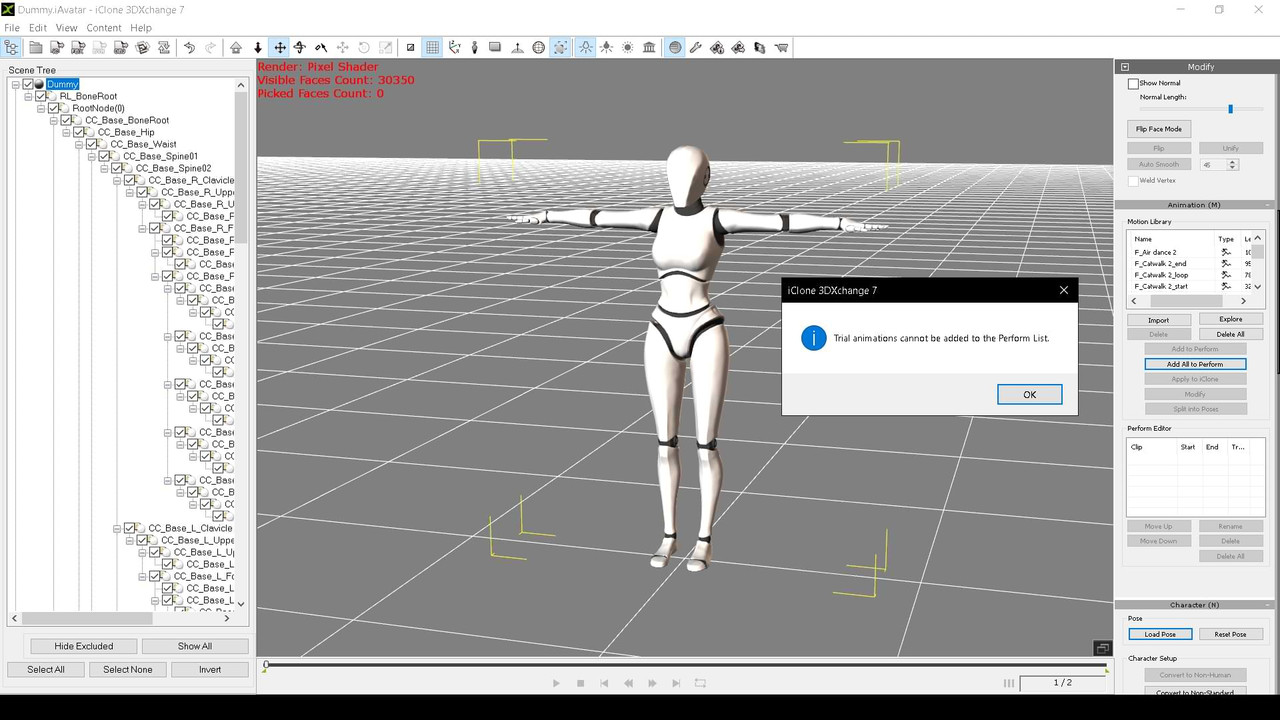Collapse the CC_Base_Waist tree node
Viewport: 1280px width, 720px height.
pyautogui.click(x=79, y=144)
